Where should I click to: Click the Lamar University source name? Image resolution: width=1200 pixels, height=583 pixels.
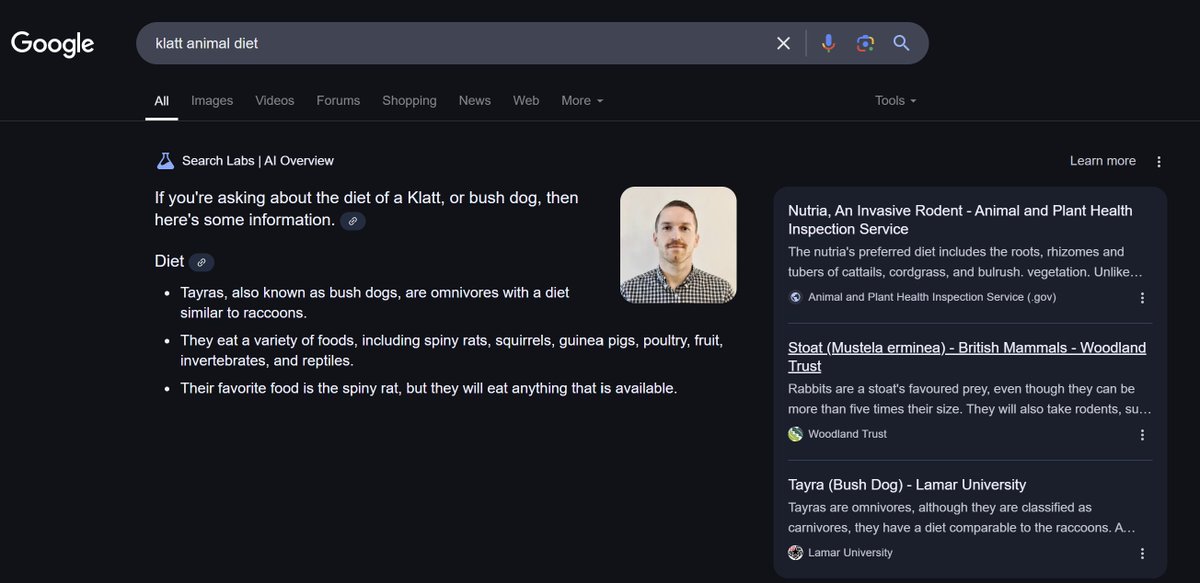850,553
